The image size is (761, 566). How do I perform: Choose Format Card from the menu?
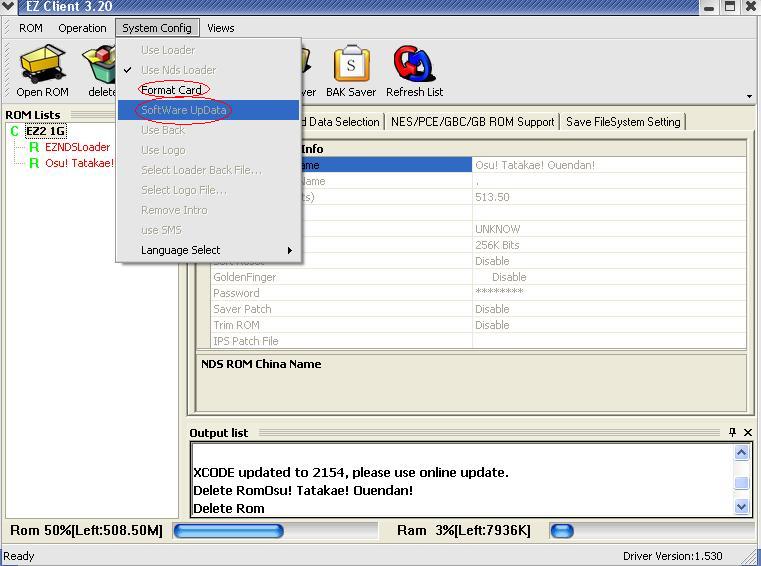tap(171, 90)
